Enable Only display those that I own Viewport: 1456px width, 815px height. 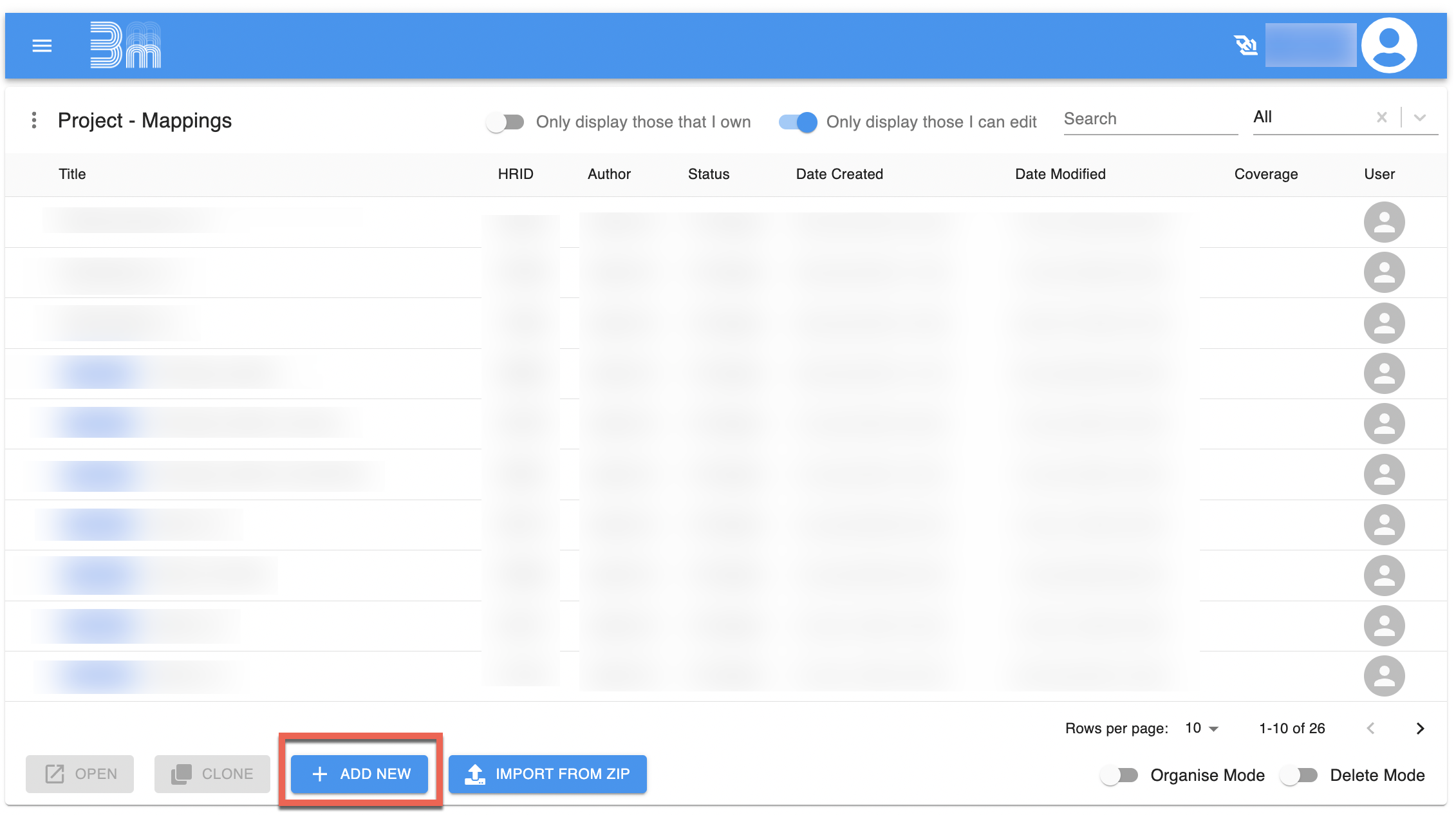click(x=505, y=122)
